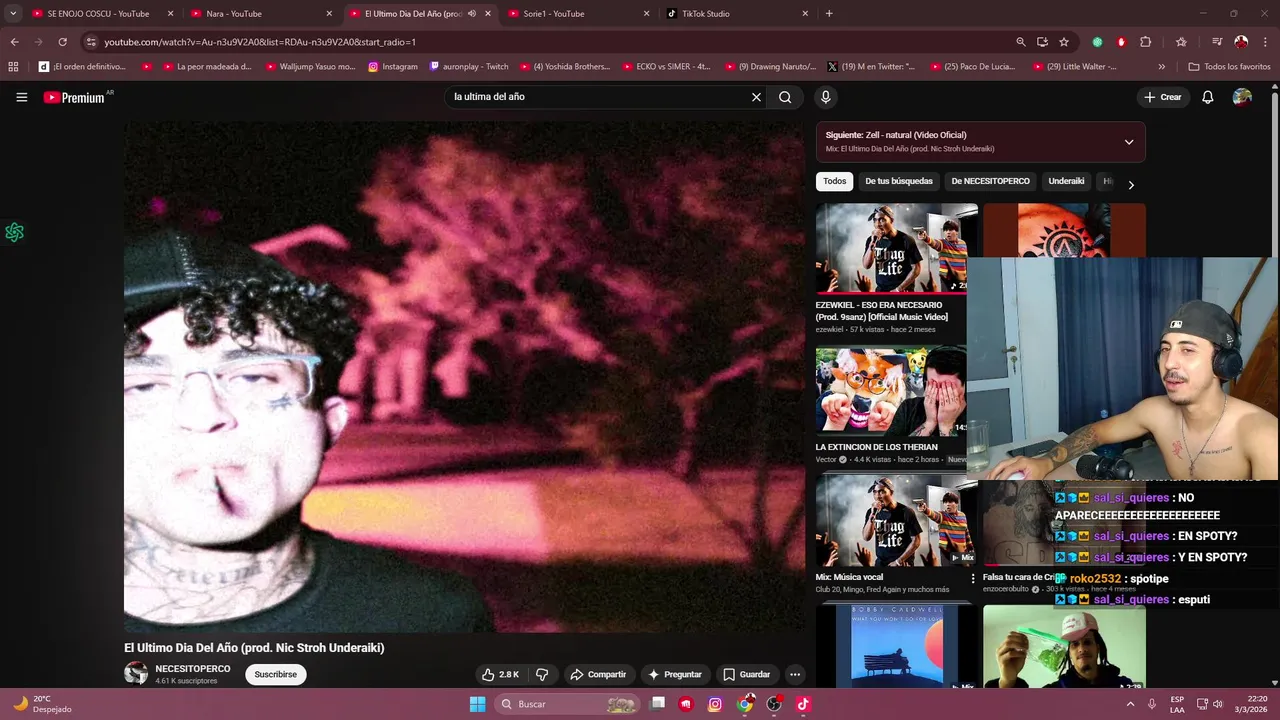The image size is (1280, 720).
Task: Run search with the magnifier button
Action: 785,97
